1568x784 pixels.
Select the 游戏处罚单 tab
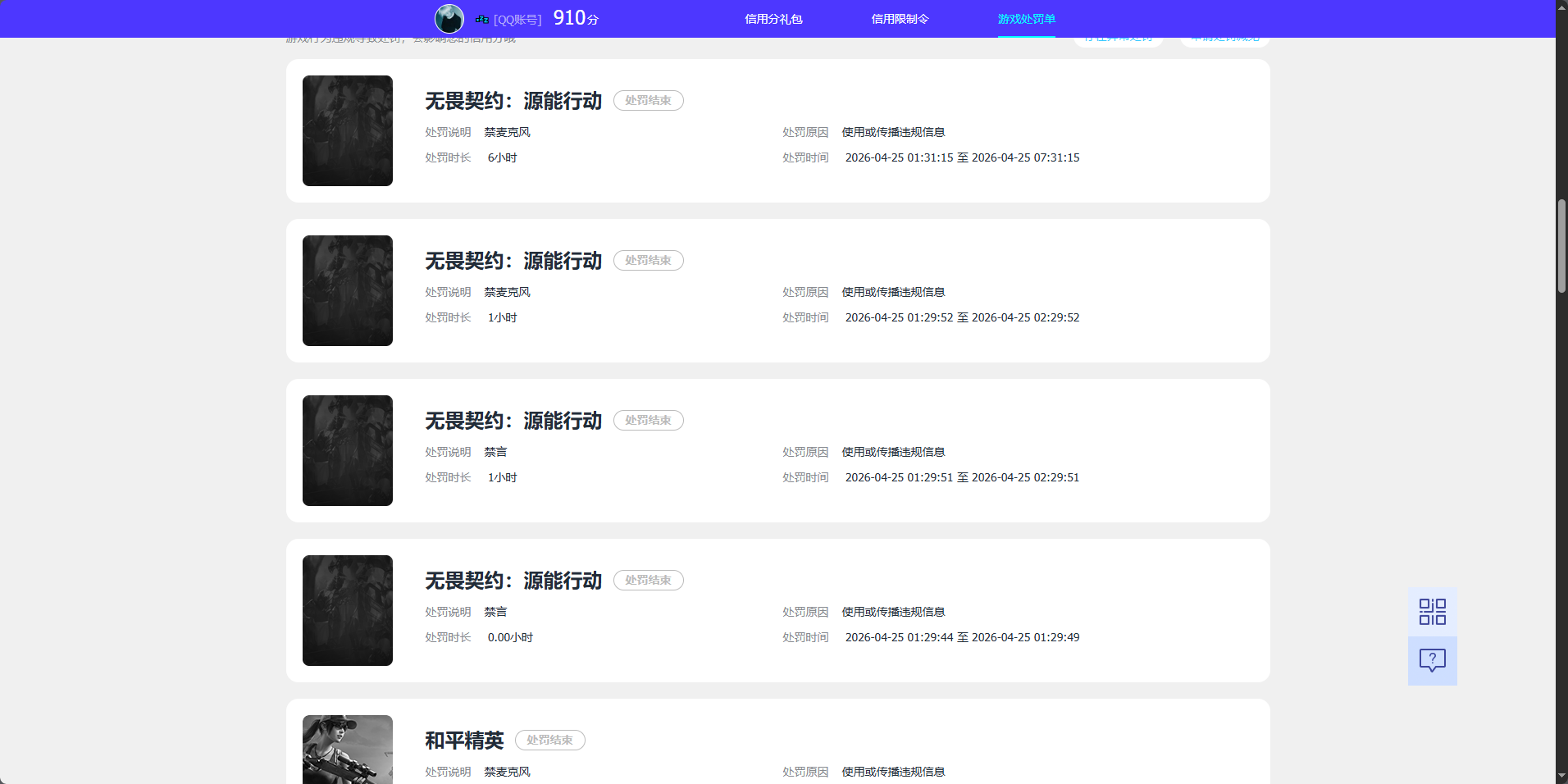pos(1027,19)
